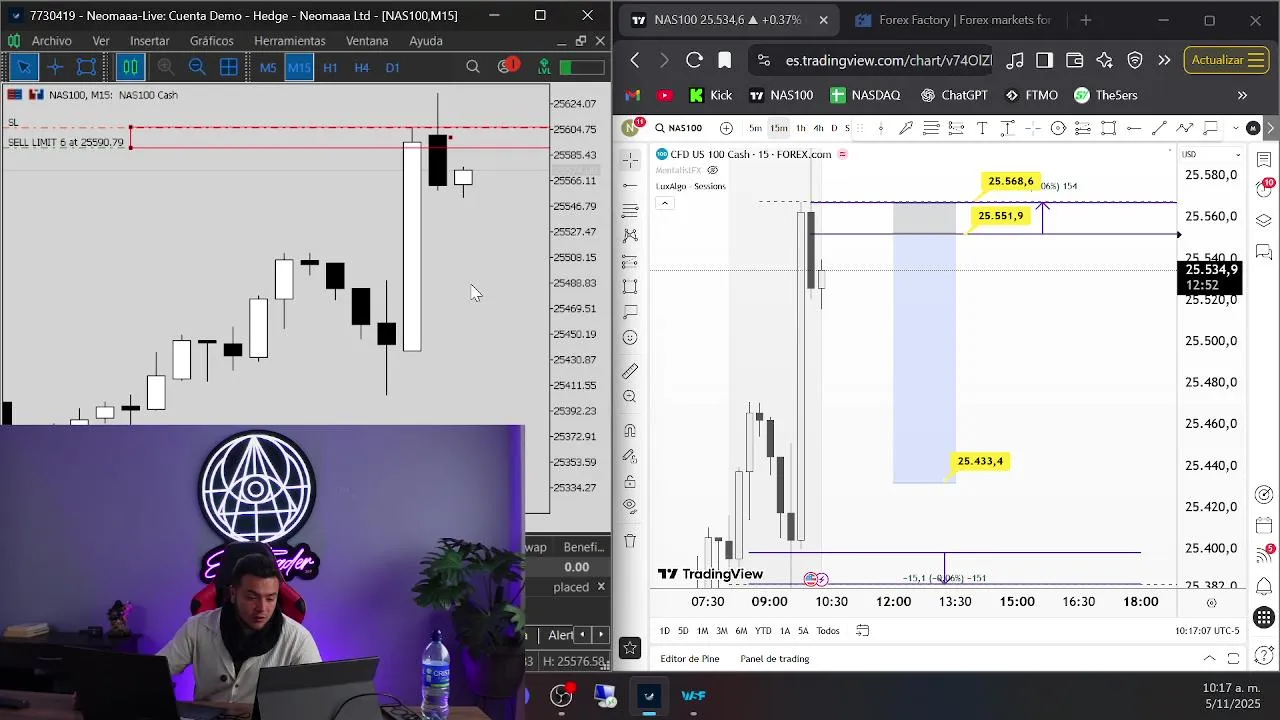
Task: Set MetaTrader timeframe to M15
Action: pyautogui.click(x=299, y=67)
